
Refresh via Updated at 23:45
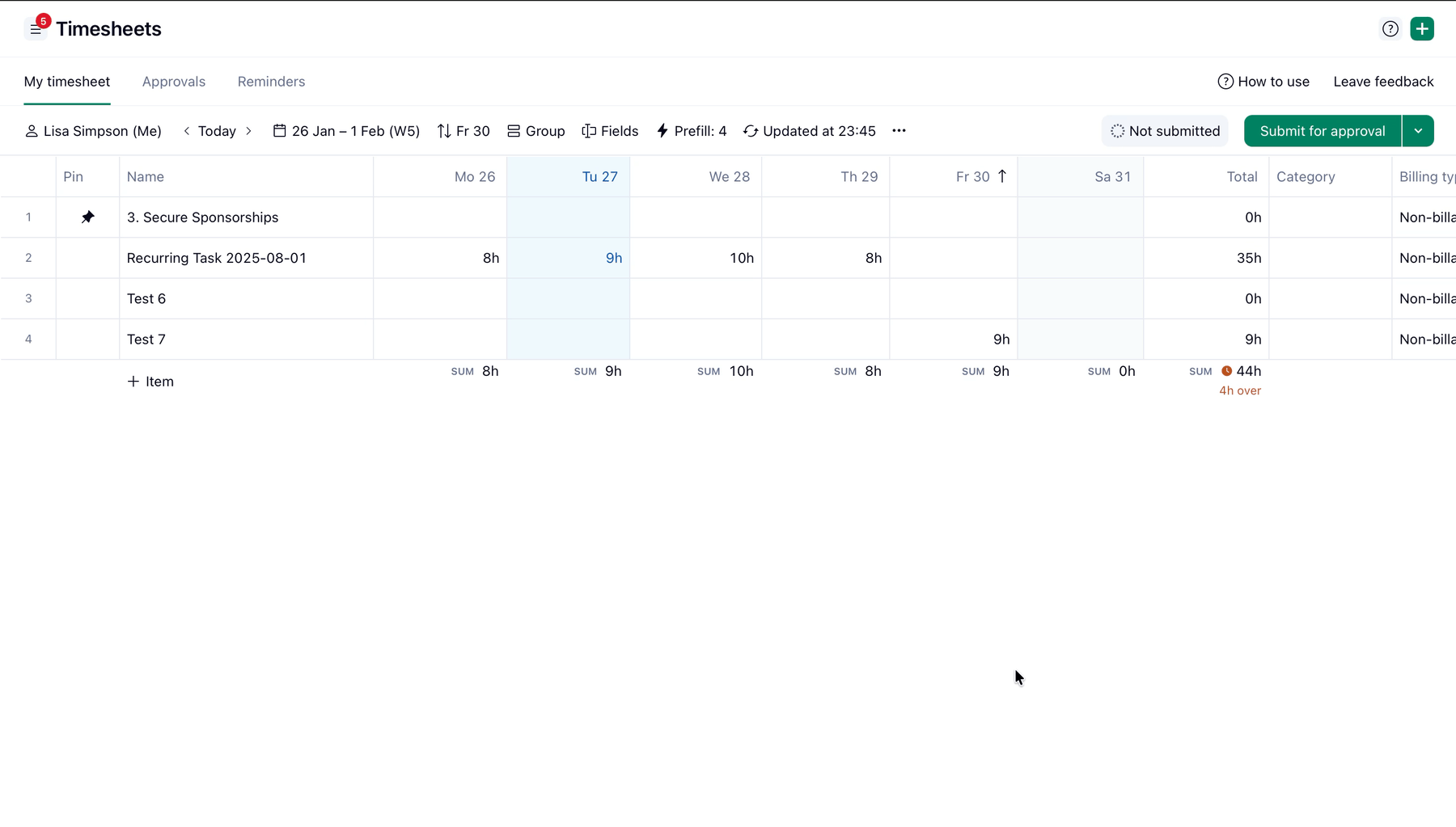click(x=809, y=131)
